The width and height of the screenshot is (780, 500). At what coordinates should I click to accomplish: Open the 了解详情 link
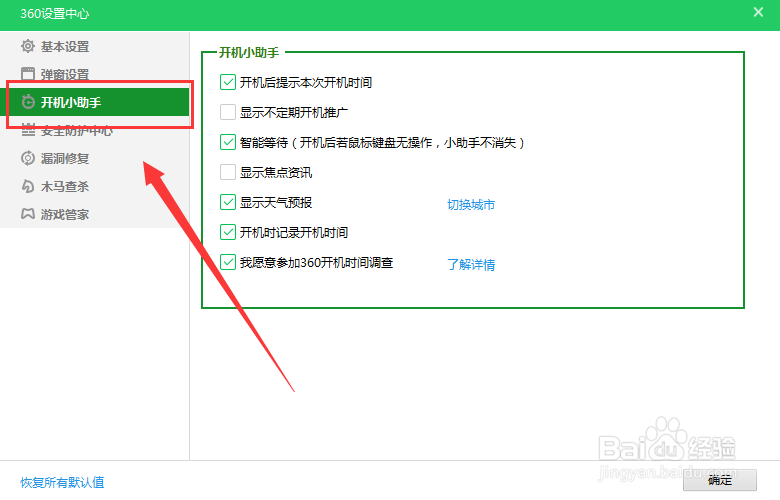(x=471, y=264)
